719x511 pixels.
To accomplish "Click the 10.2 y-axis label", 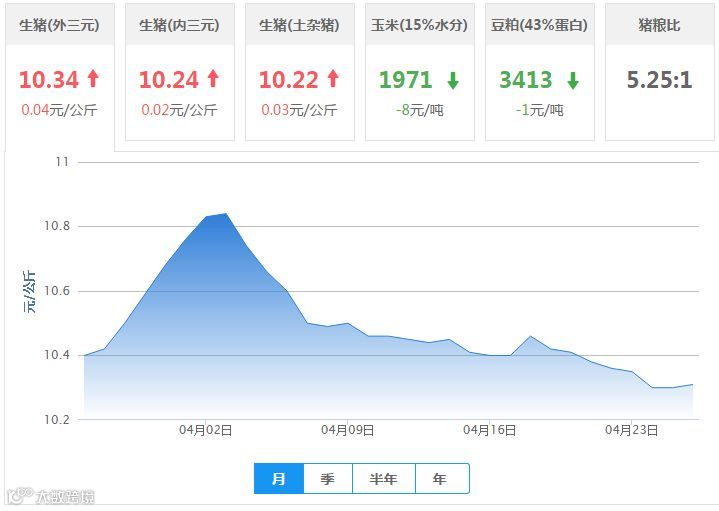I will [57, 420].
